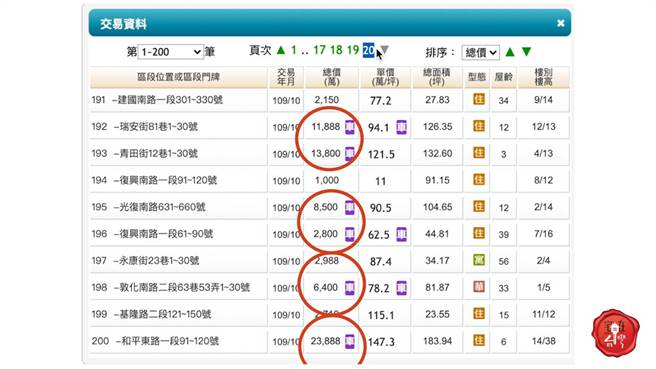Click parking icon next to 6,400 price
Viewport: 656px width, 369px height.
350,287
